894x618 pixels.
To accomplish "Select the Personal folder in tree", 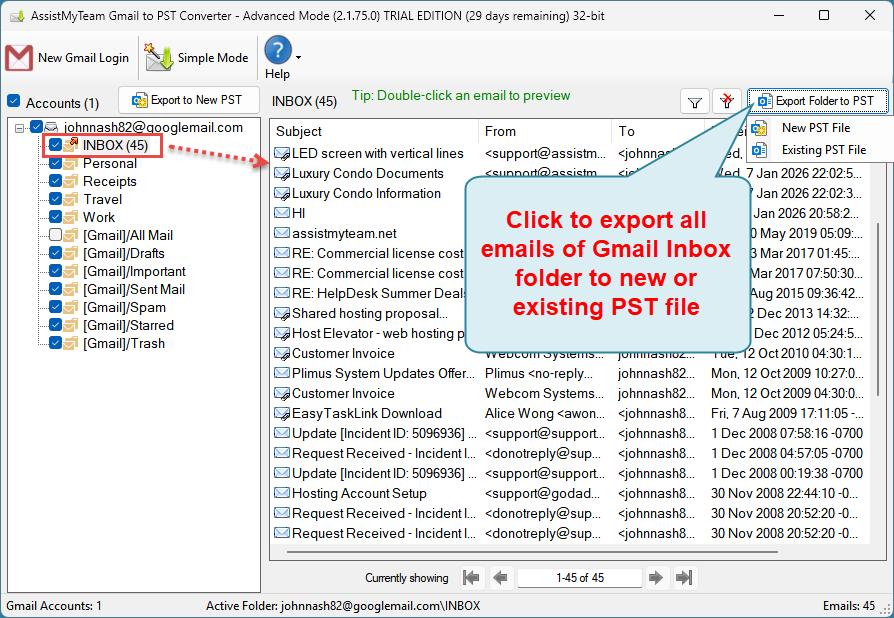I will coord(110,164).
